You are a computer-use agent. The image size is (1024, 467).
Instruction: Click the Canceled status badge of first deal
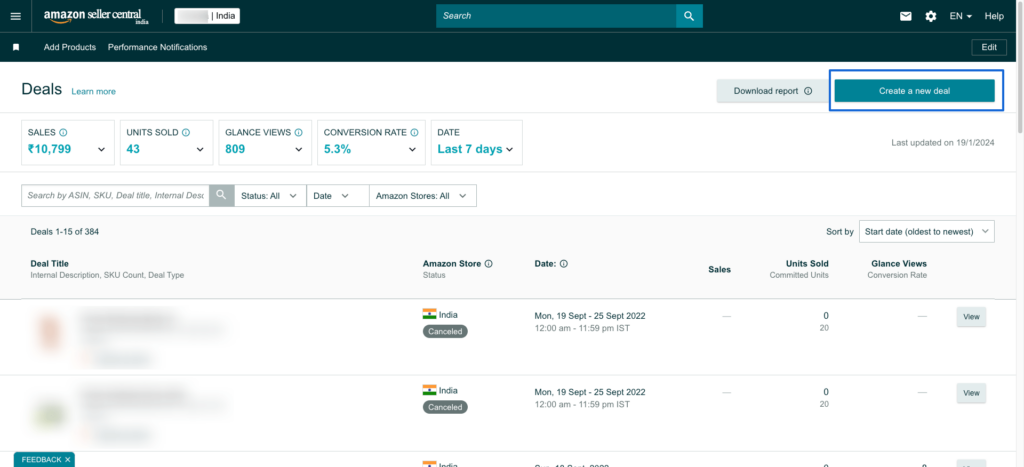click(x=445, y=331)
